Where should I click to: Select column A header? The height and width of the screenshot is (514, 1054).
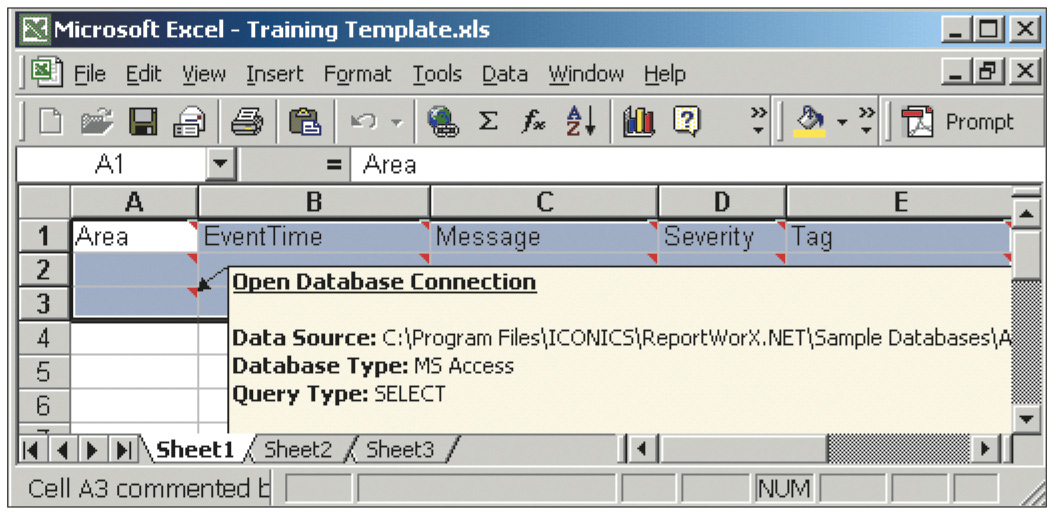pyautogui.click(x=134, y=202)
